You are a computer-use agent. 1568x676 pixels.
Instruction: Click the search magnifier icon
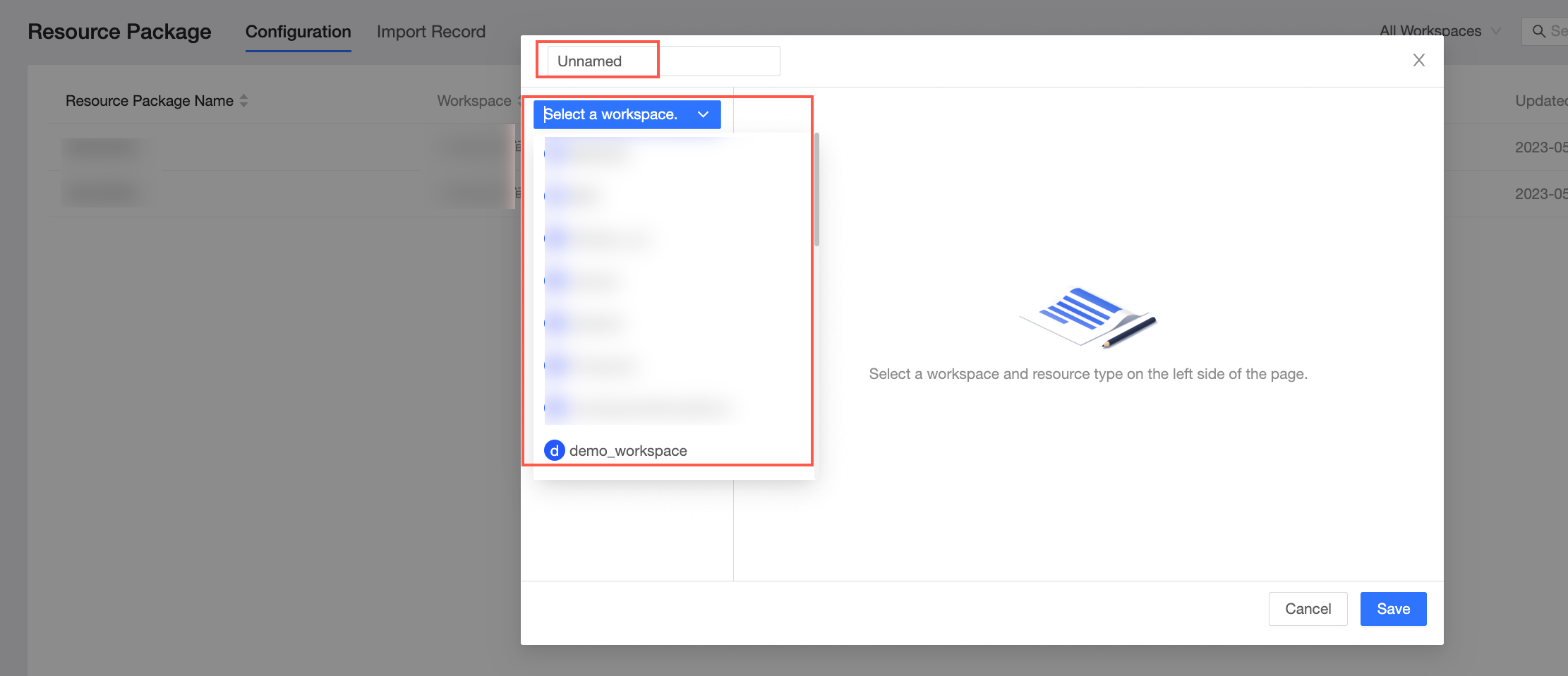(1539, 31)
